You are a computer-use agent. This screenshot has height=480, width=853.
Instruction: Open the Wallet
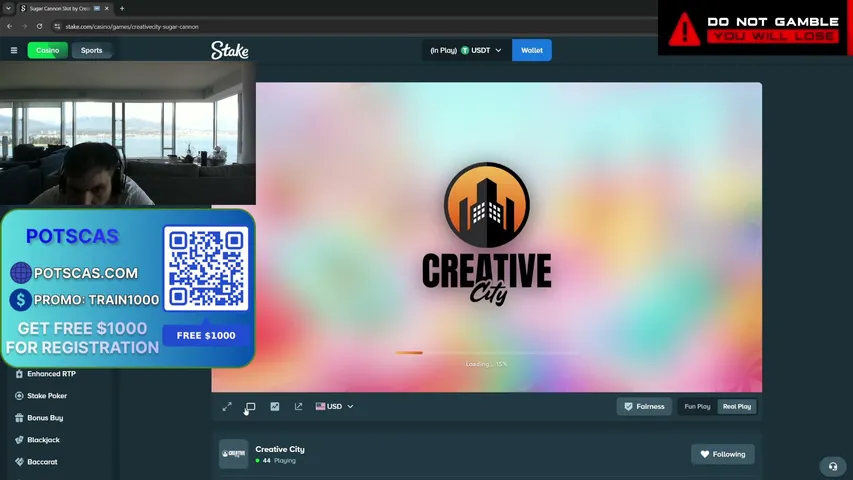point(531,50)
